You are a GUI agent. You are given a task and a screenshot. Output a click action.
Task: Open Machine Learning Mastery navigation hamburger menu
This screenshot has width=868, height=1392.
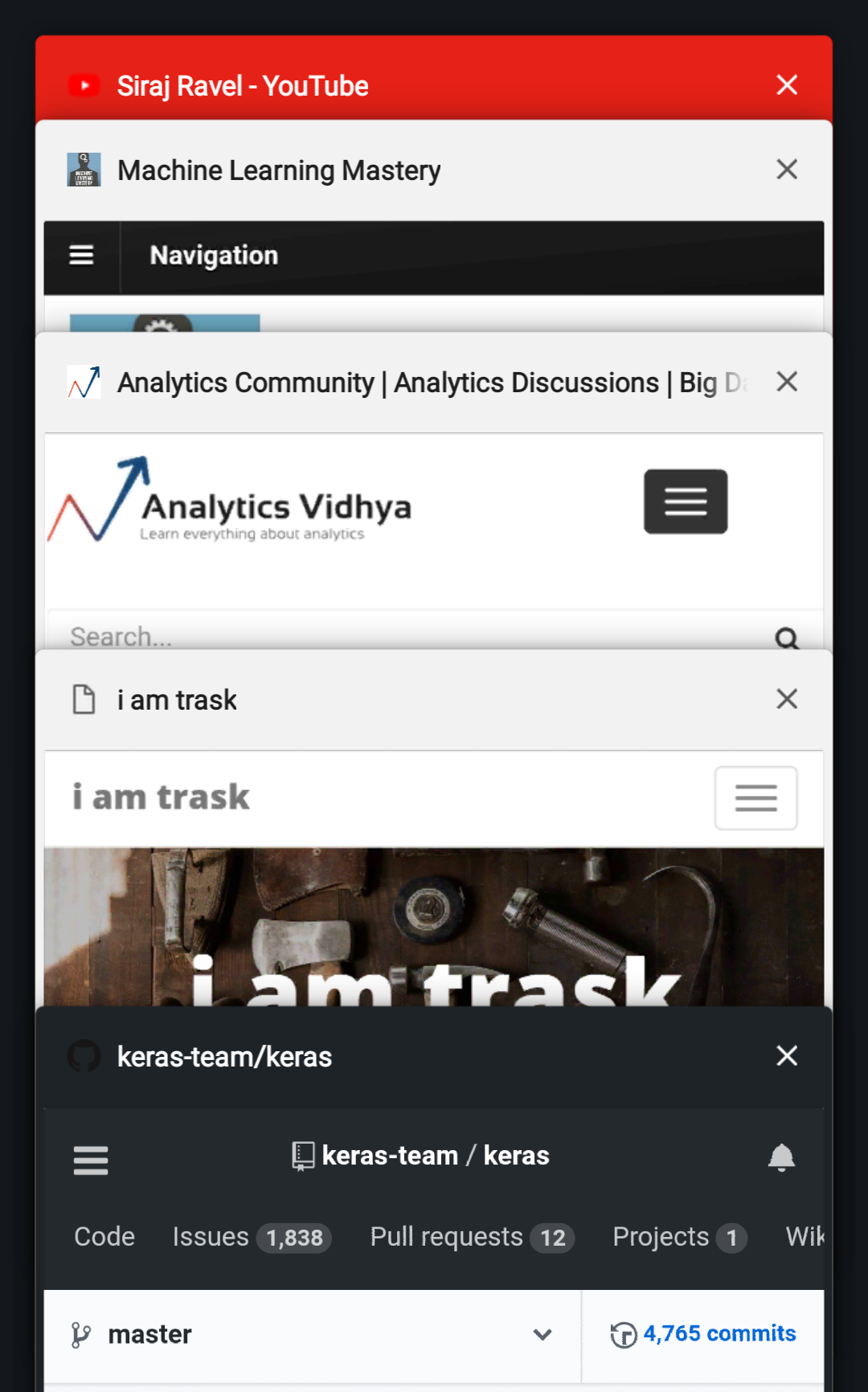pos(81,256)
